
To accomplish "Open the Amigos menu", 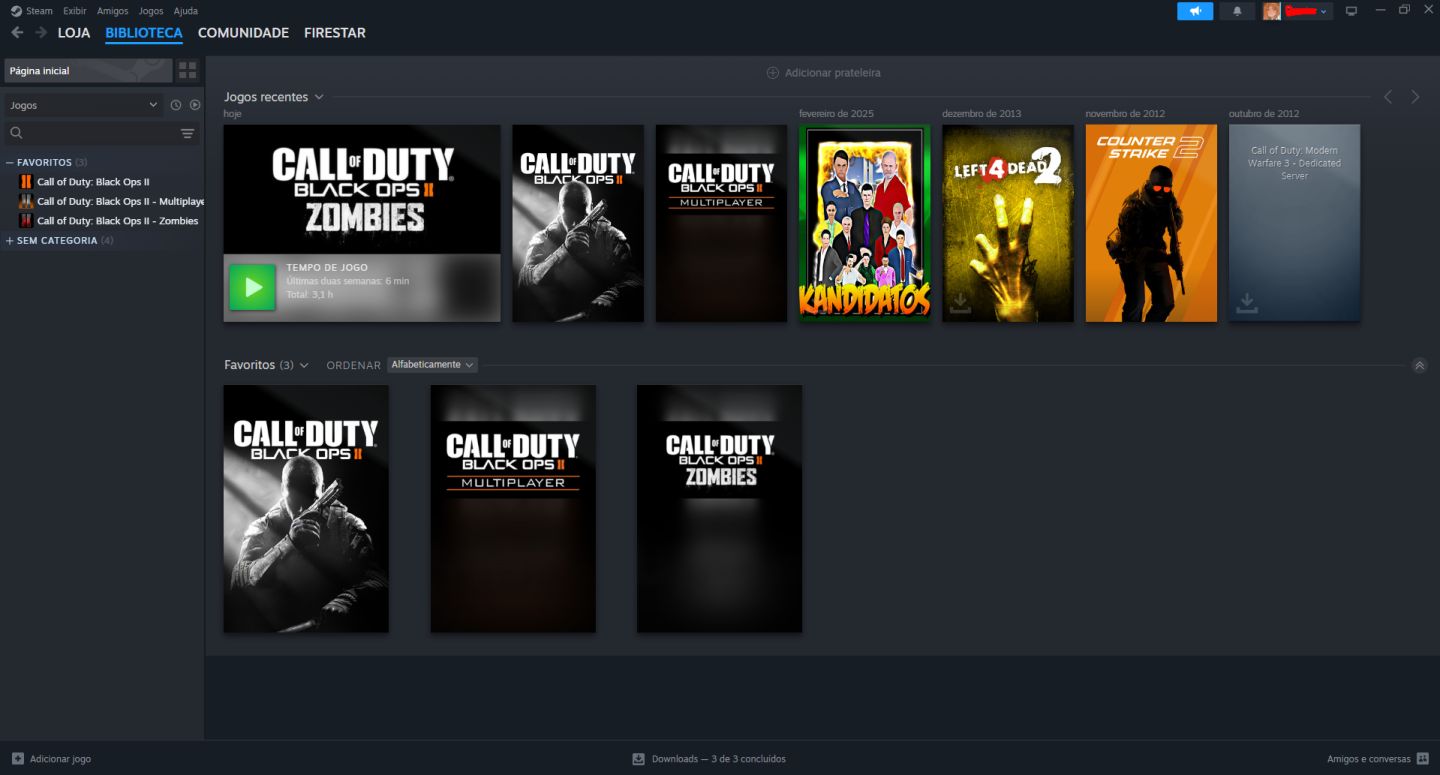I will [113, 11].
